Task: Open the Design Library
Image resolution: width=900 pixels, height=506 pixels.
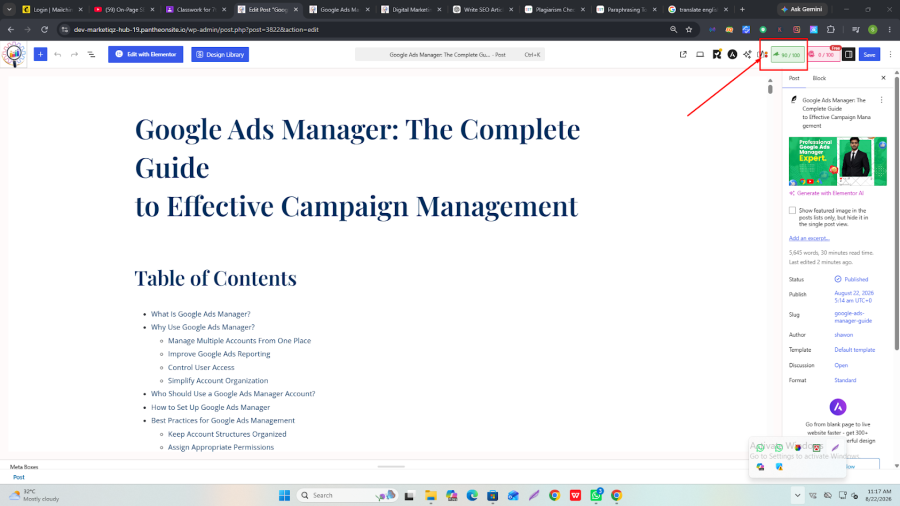Action: point(220,55)
